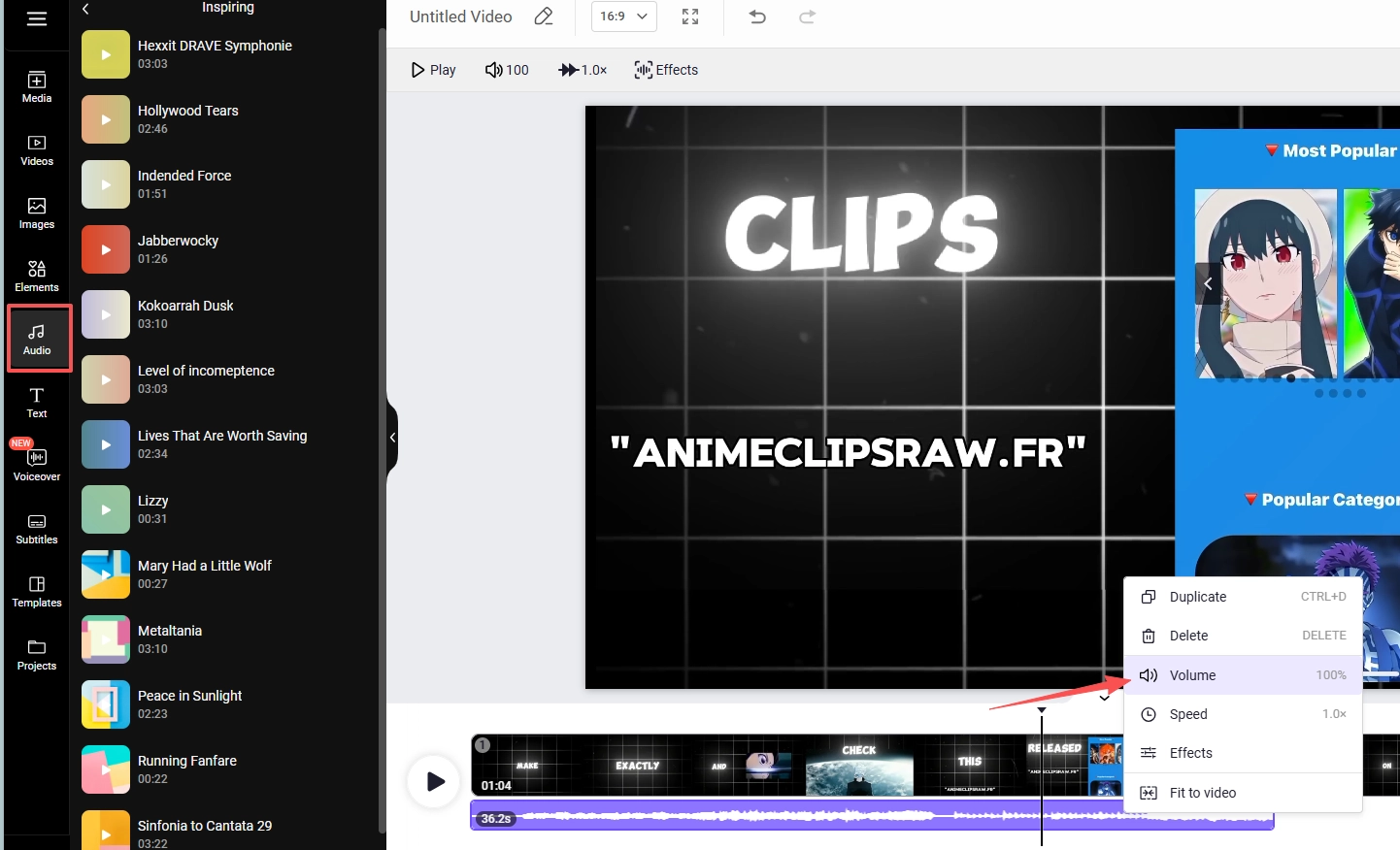
Task: Go back from Inspiring category
Action: point(85,9)
